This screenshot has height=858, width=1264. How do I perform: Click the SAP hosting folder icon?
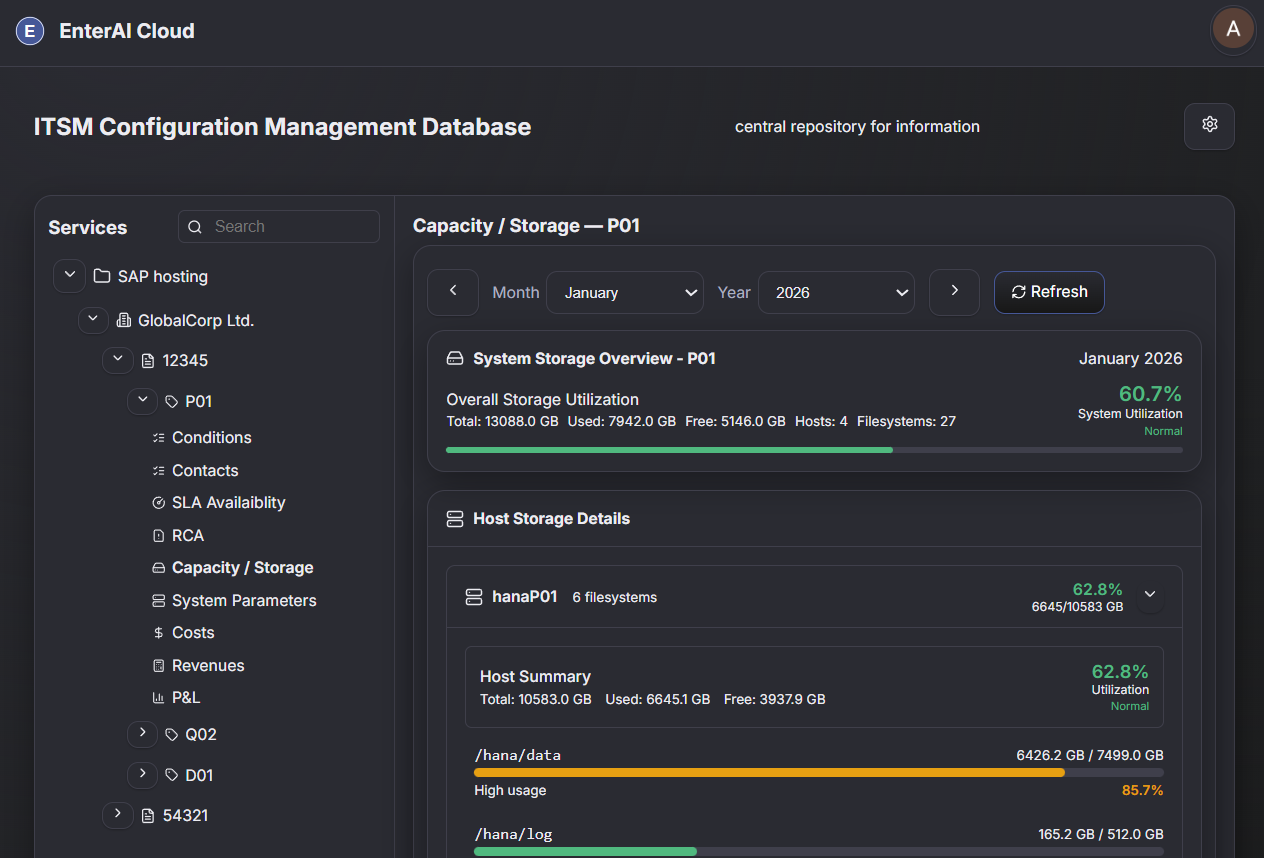point(102,276)
